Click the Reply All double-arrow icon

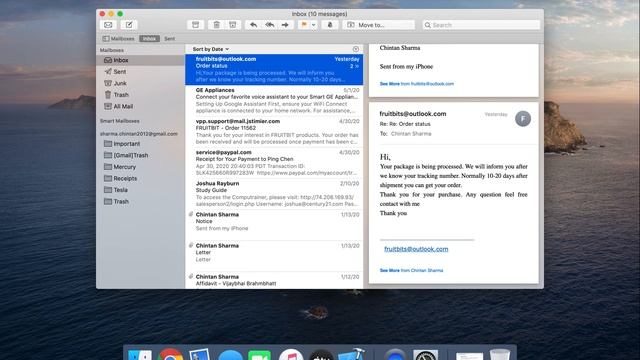pos(269,25)
